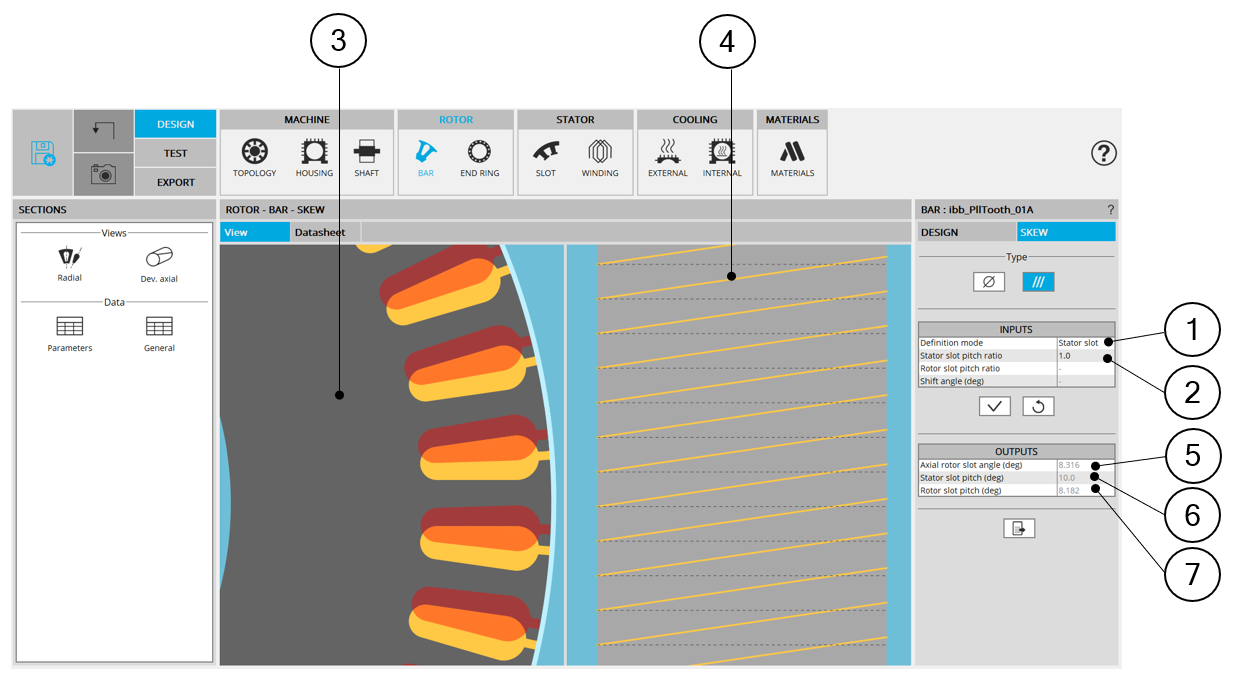Image resolution: width=1234 pixels, height=681 pixels.
Task: Go to the EXPORT area
Action: [x=175, y=182]
